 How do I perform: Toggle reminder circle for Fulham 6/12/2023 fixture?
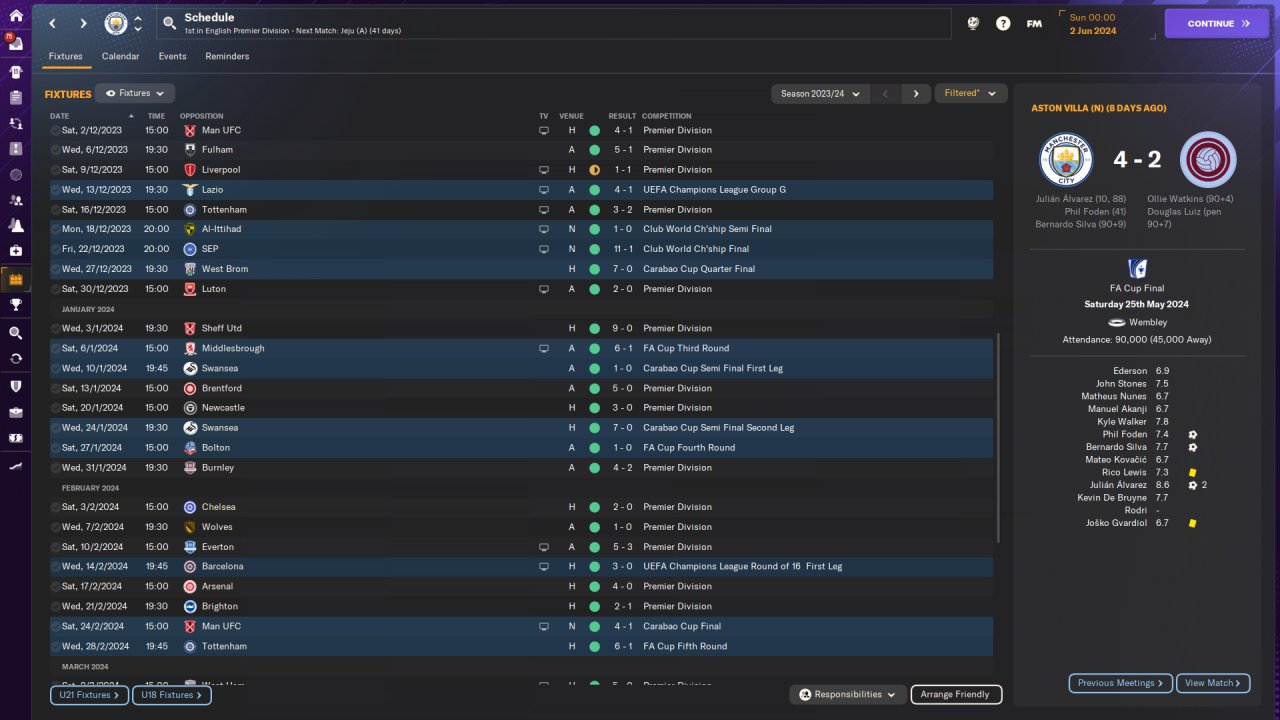pyautogui.click(x=55, y=150)
